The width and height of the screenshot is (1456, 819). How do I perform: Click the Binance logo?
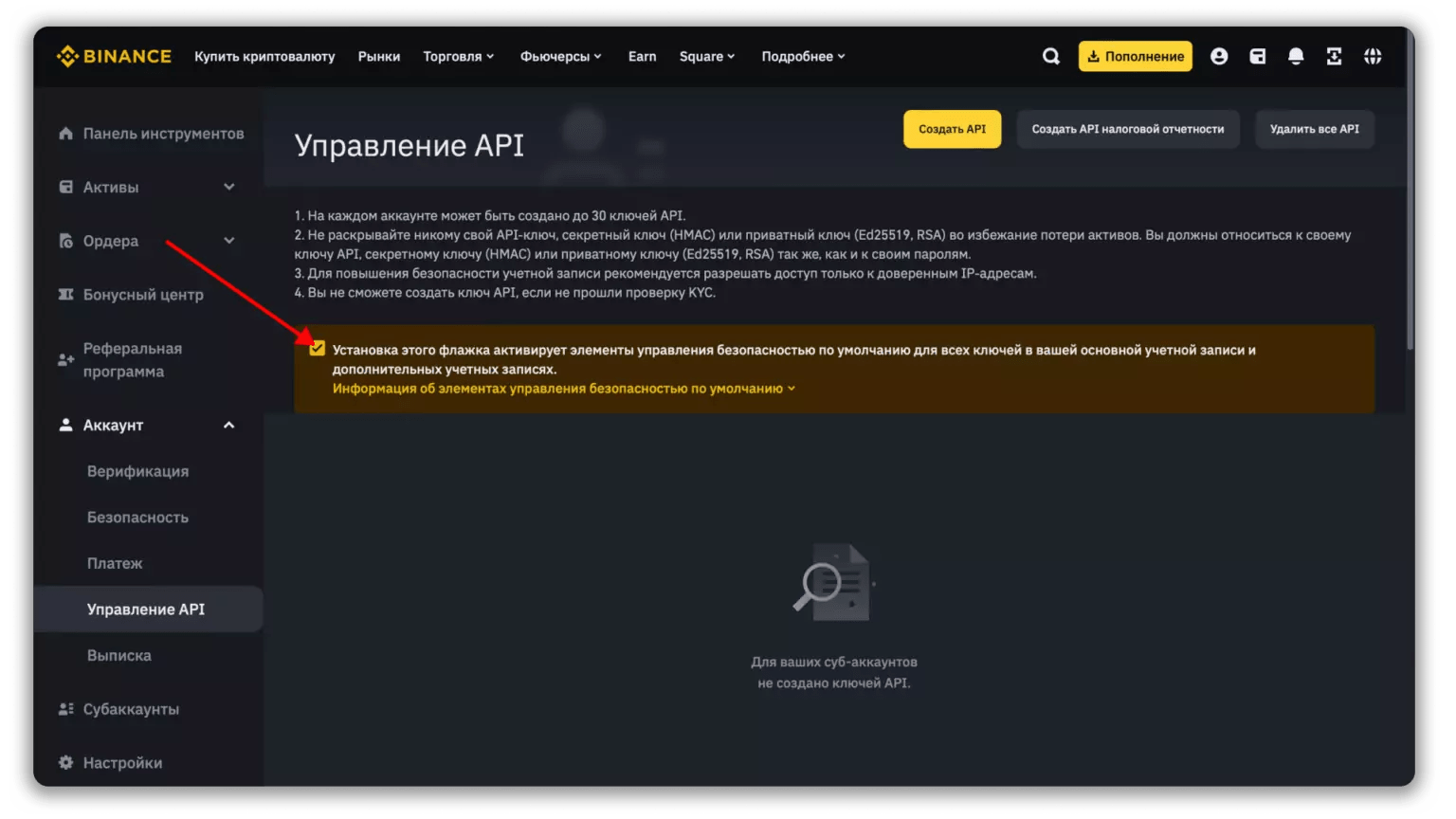(x=114, y=57)
